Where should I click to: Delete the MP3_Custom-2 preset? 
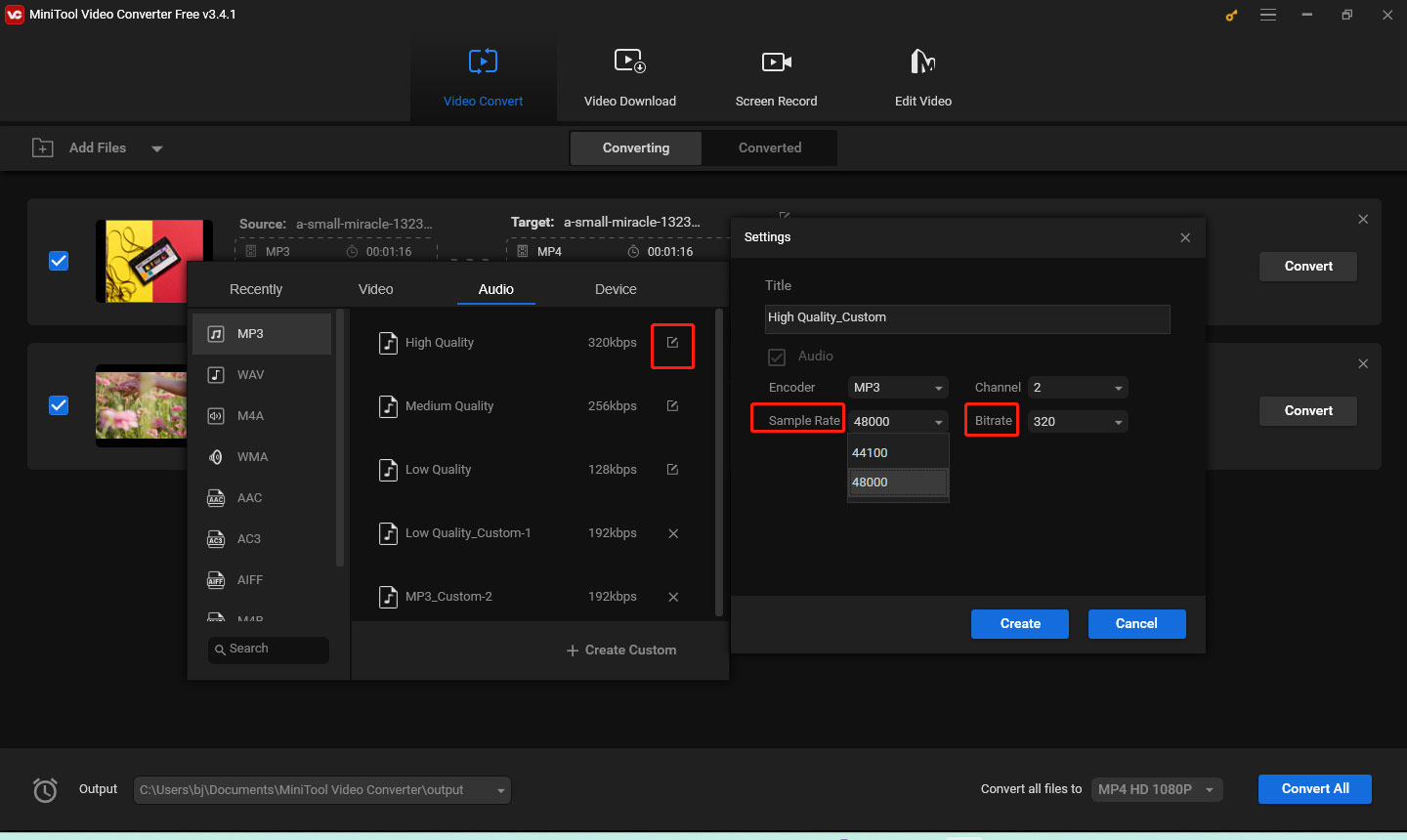click(673, 597)
